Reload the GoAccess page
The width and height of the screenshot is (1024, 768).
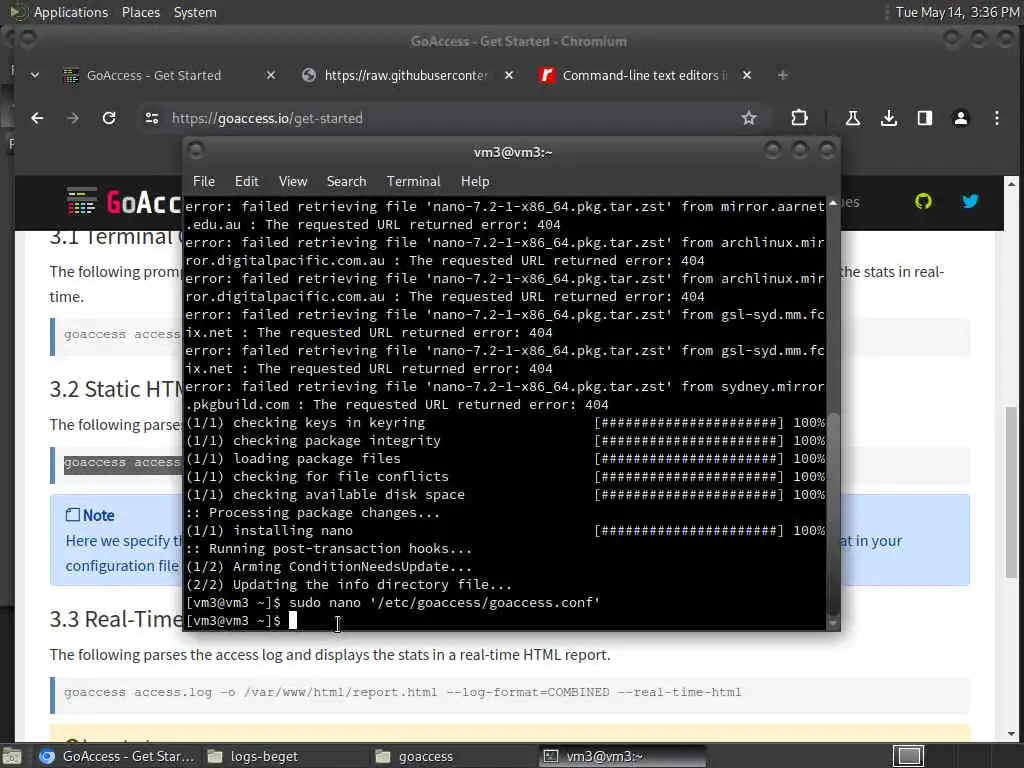click(109, 118)
